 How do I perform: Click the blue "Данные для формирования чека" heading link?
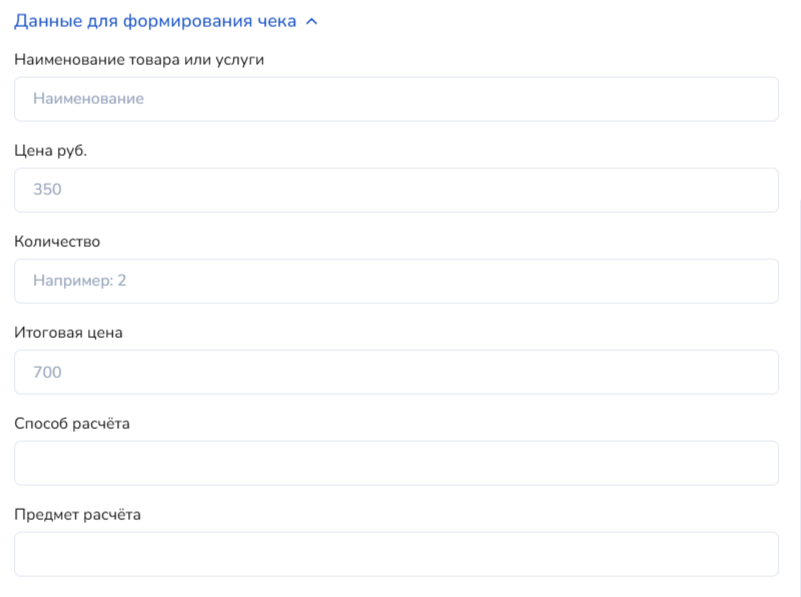point(155,21)
